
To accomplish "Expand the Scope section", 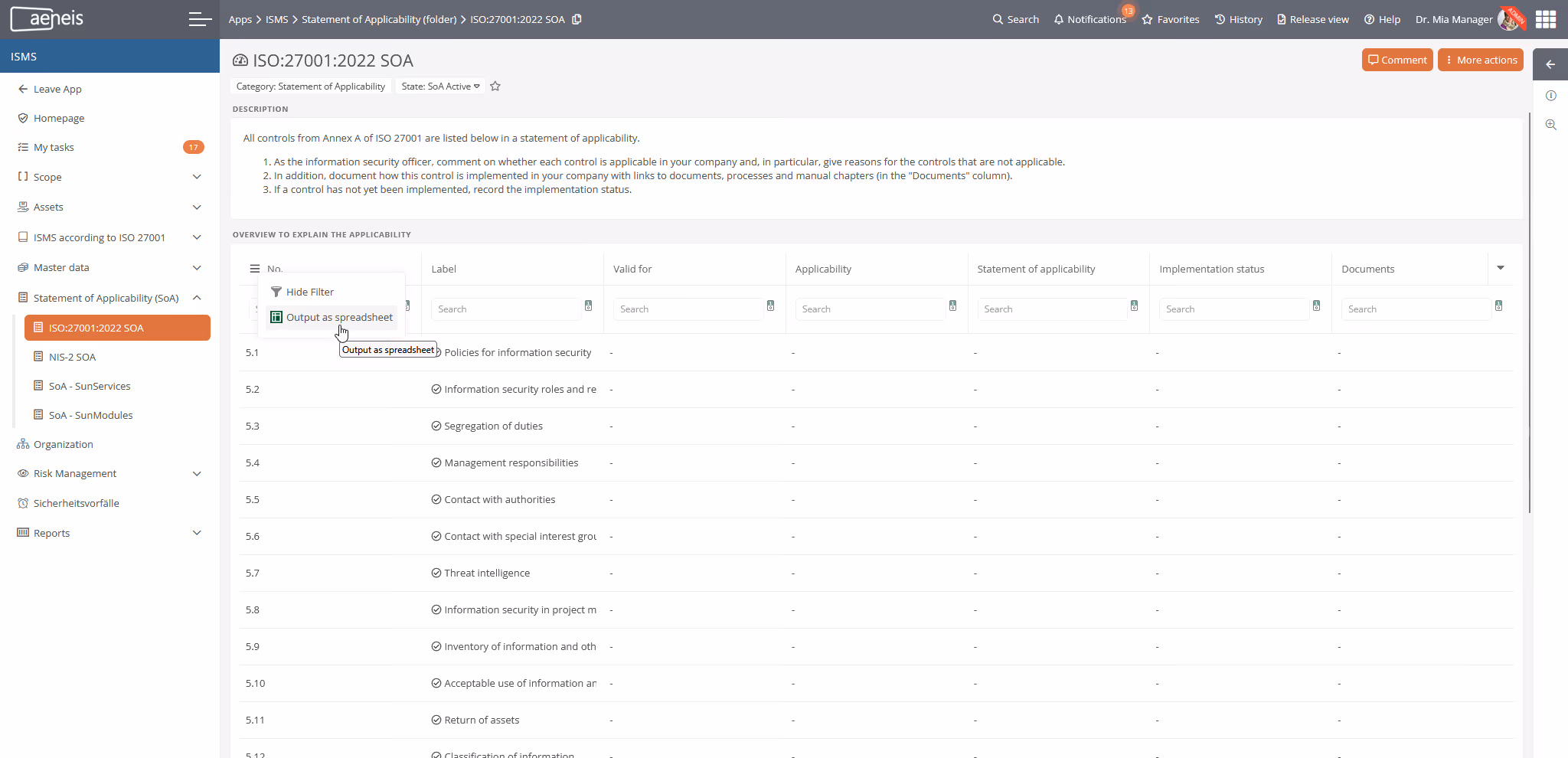I will (197, 177).
